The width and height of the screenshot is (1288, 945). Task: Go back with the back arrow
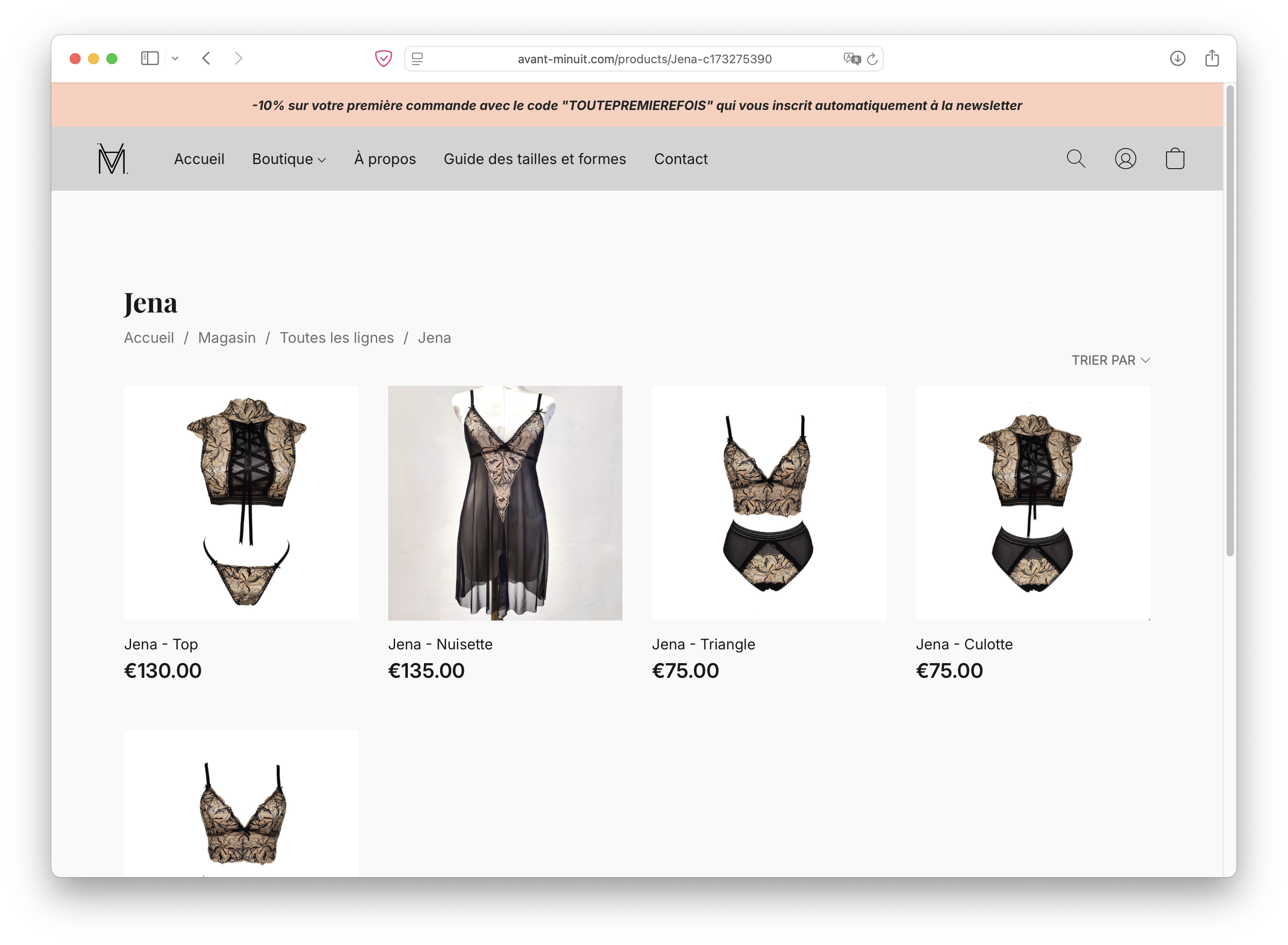click(207, 58)
